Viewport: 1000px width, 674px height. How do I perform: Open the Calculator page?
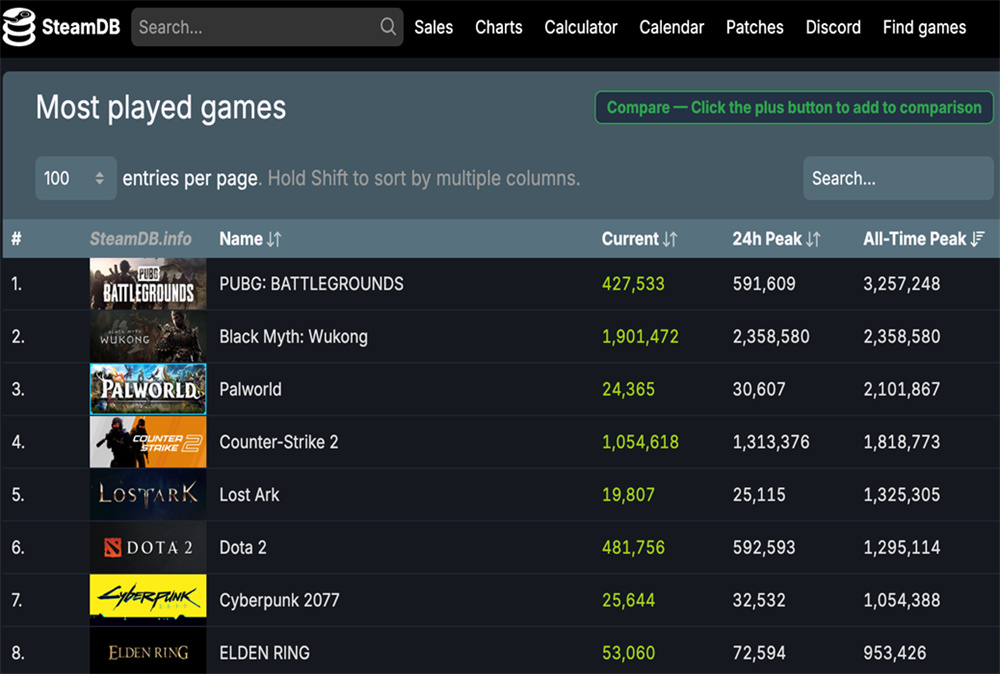[x=581, y=27]
